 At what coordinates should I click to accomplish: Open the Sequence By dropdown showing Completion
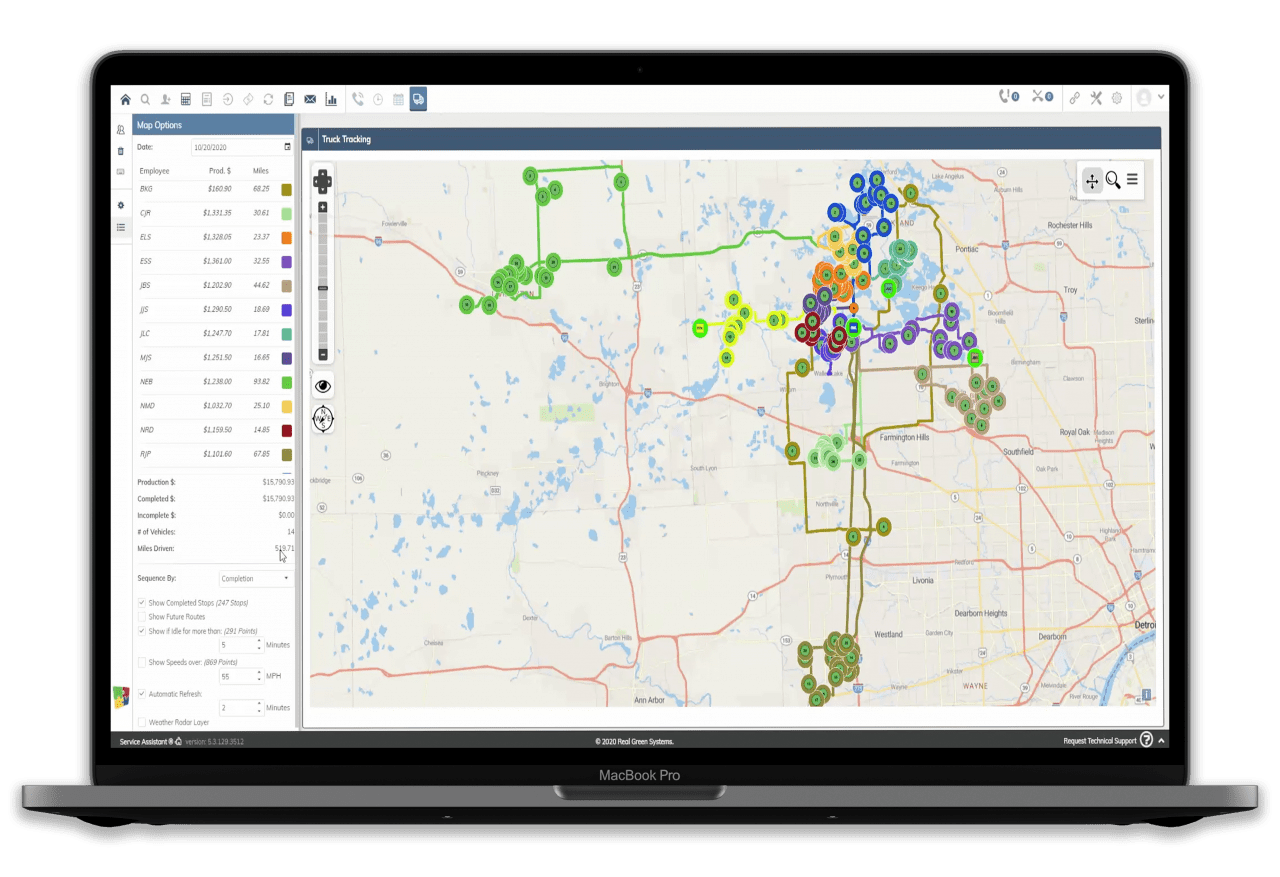254,577
